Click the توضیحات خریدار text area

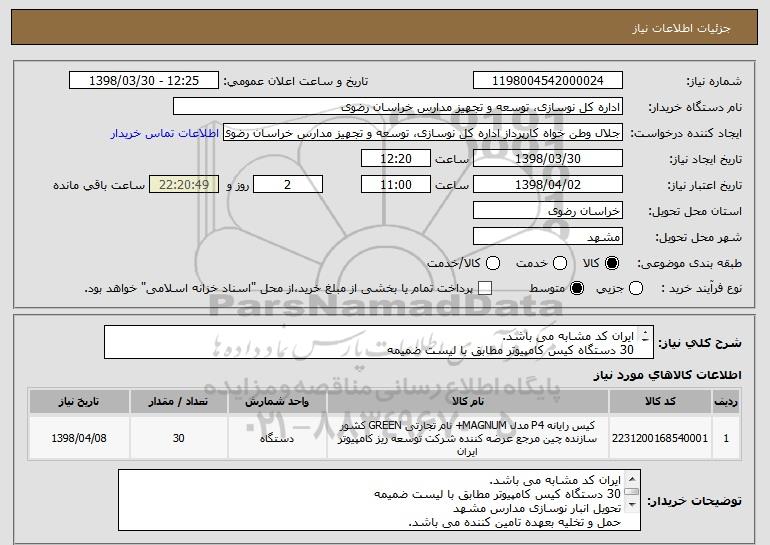click(x=379, y=500)
